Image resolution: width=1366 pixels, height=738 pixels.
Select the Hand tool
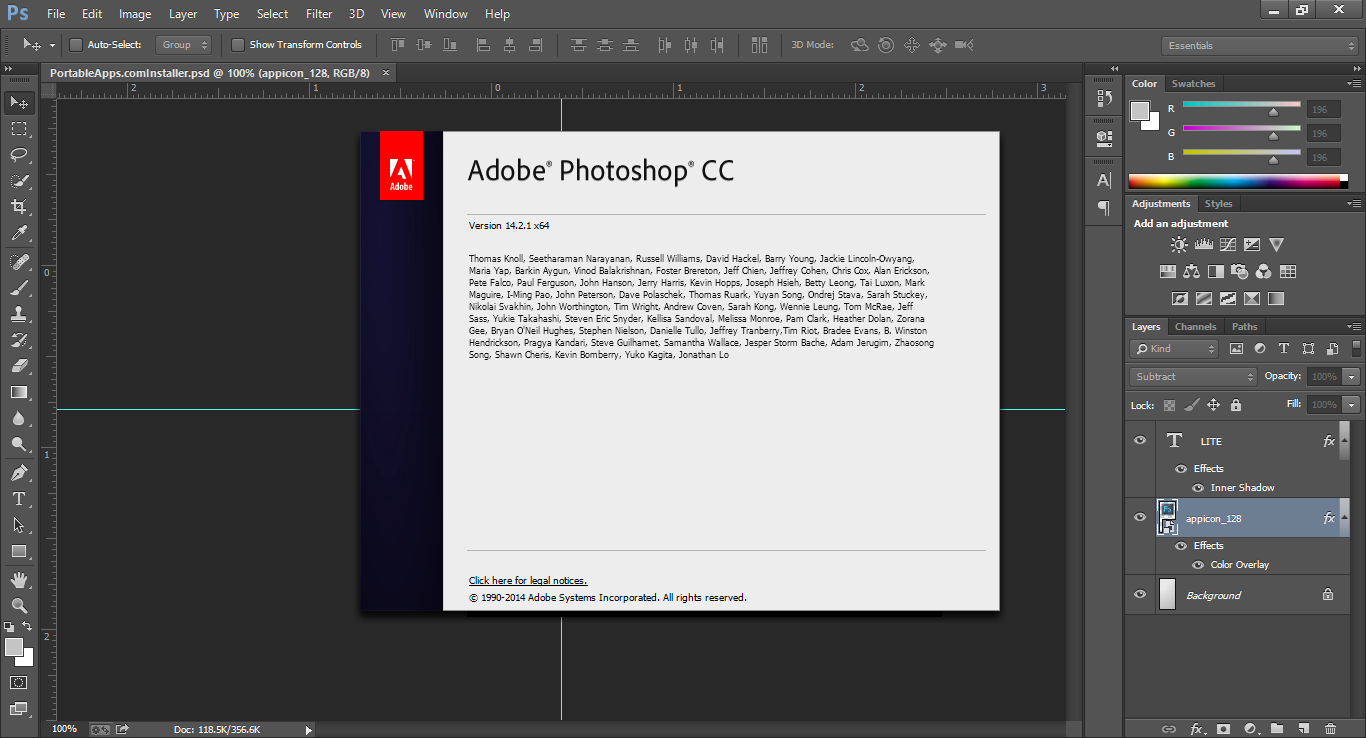(x=19, y=579)
